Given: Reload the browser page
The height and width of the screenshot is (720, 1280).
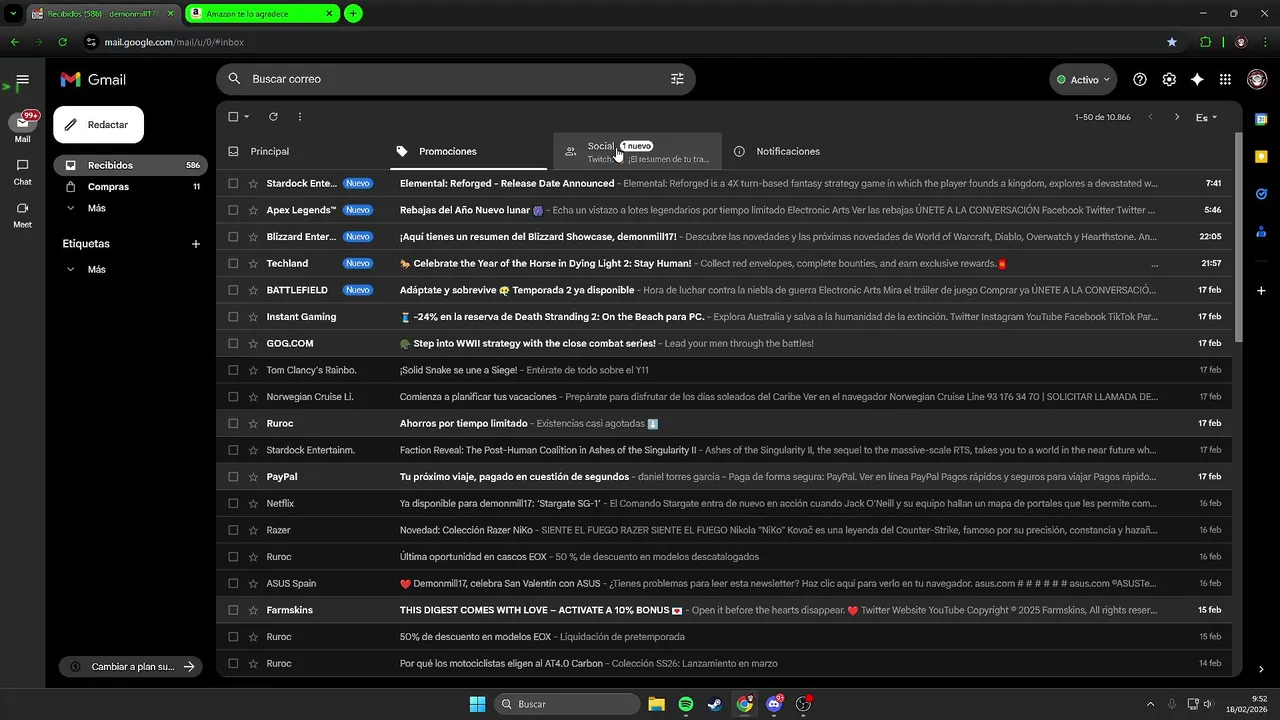Looking at the screenshot, I should point(62,42).
